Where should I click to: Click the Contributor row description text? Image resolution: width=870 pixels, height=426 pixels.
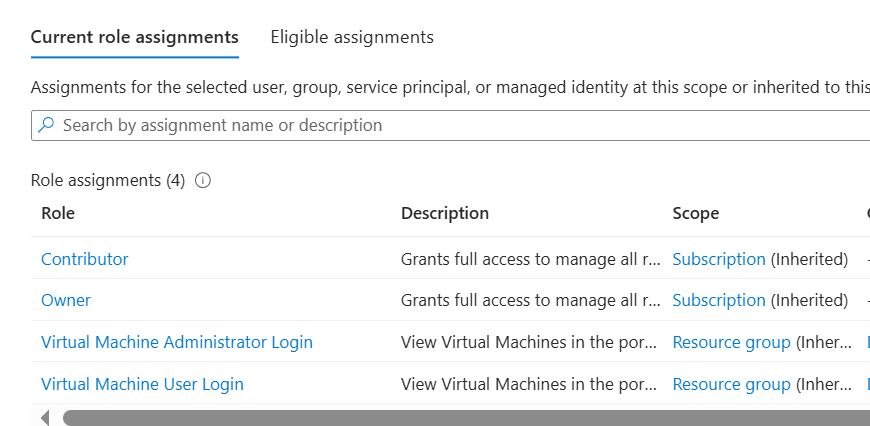531,259
